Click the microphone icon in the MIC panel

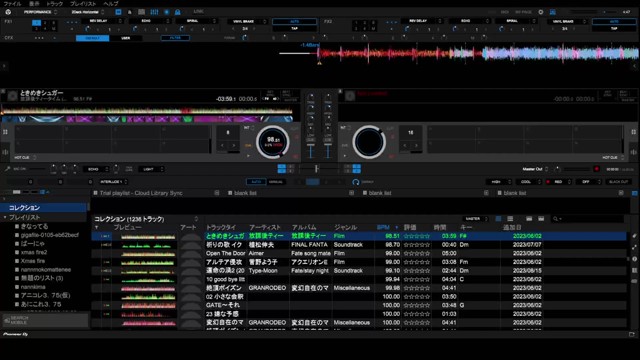(7, 169)
